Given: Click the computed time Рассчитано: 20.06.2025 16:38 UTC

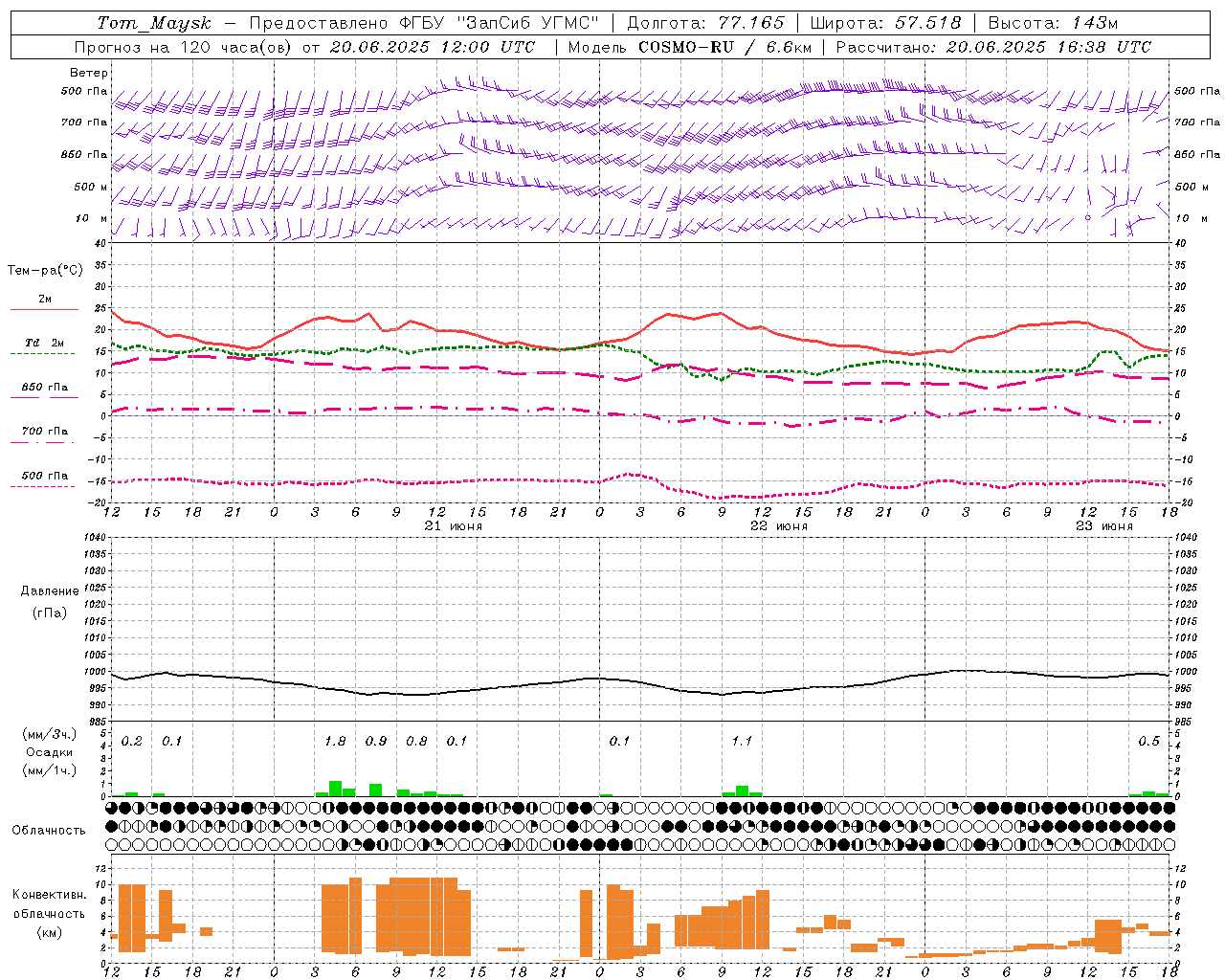Looking at the screenshot, I should pos(993,47).
